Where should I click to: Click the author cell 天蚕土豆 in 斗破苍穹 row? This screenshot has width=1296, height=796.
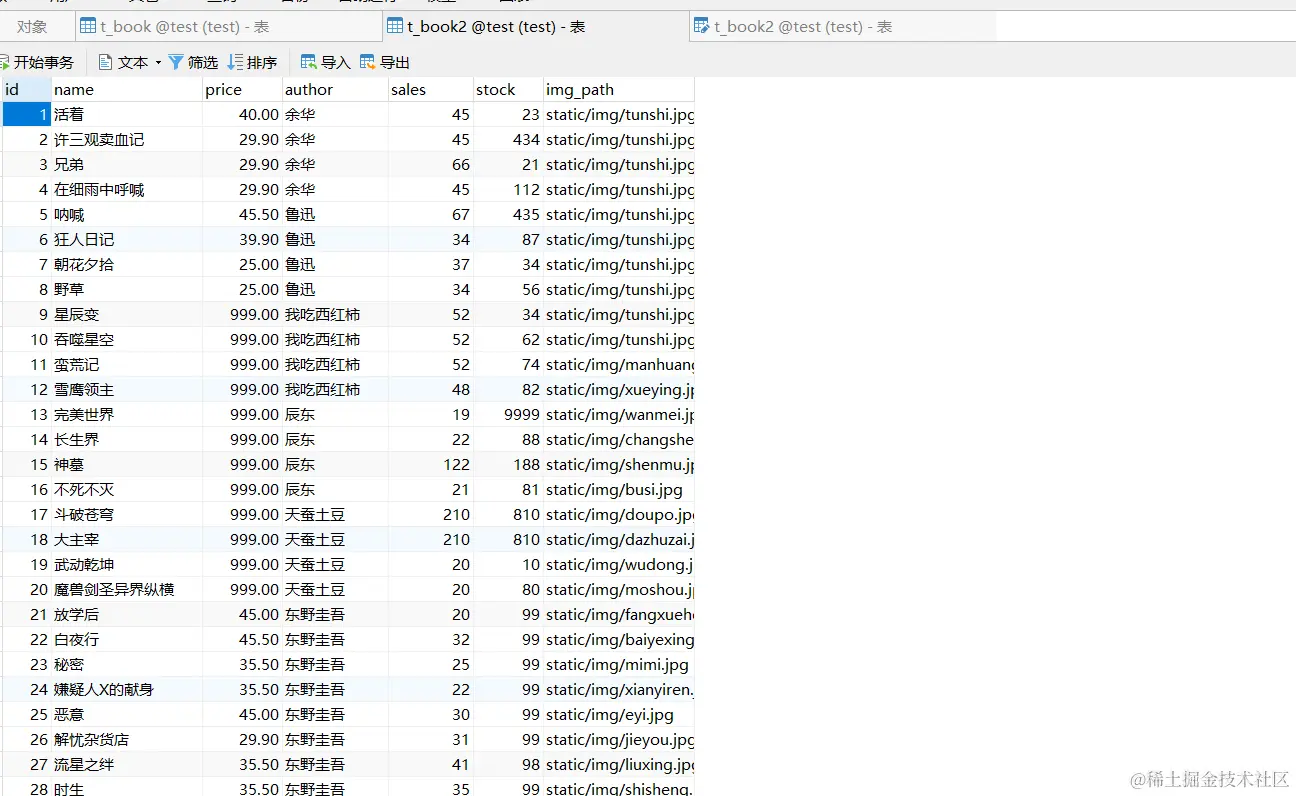point(335,514)
